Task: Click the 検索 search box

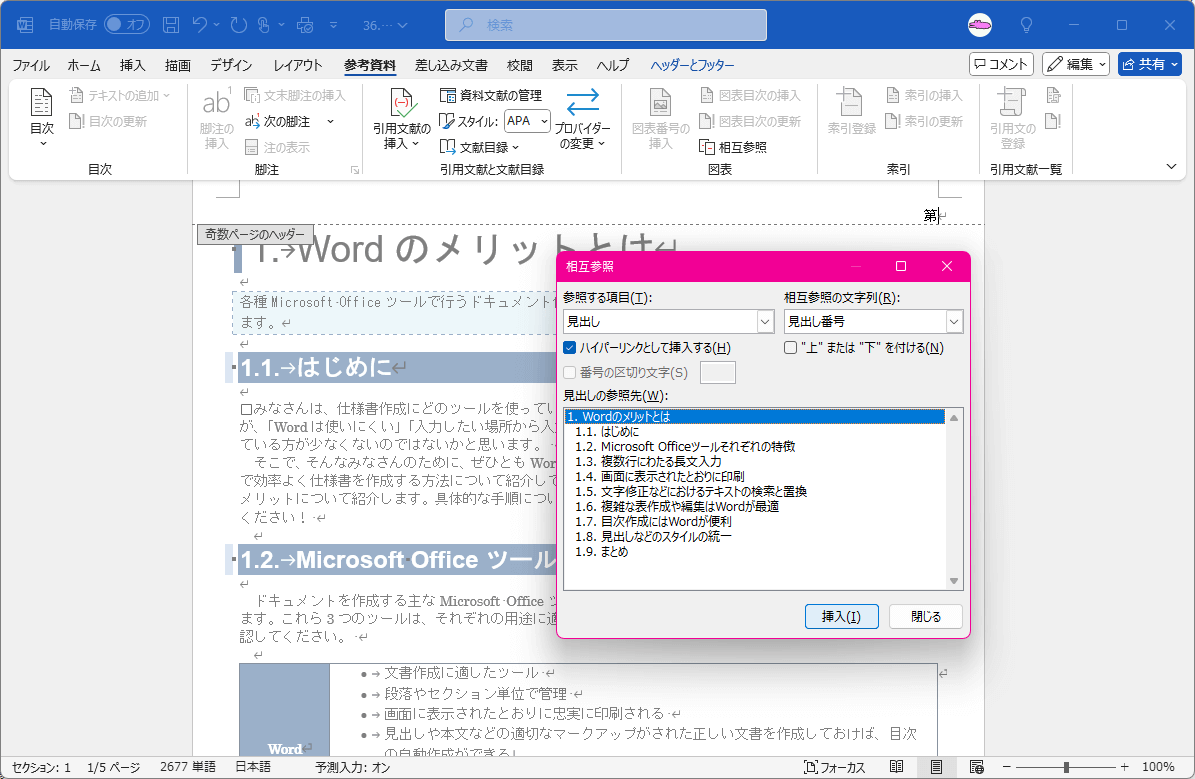Action: pos(606,25)
